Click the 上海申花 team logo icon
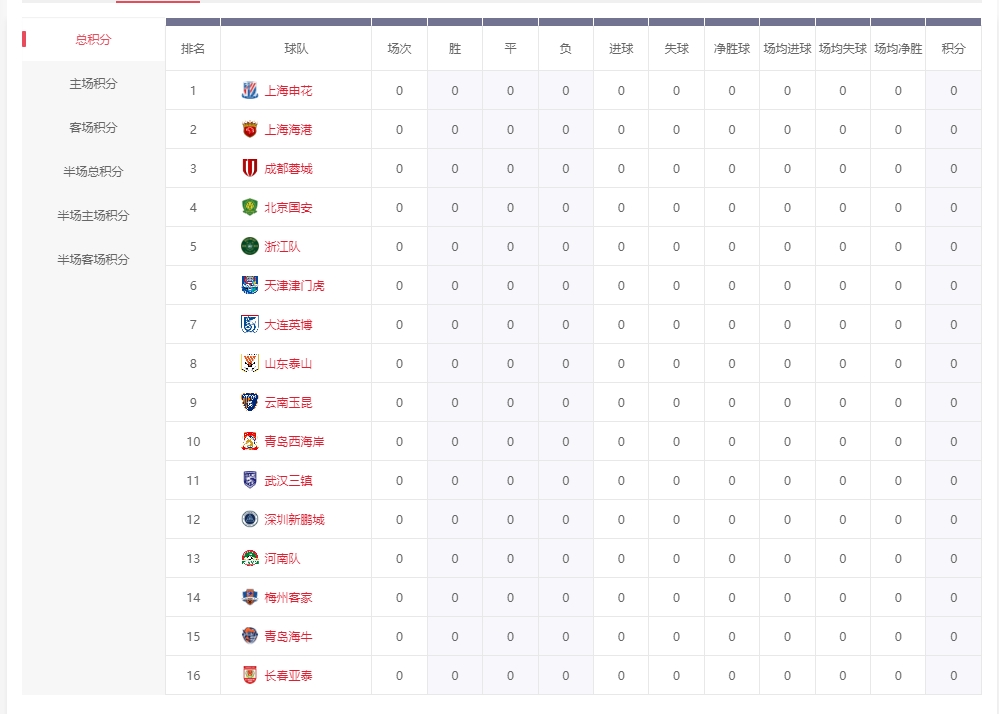999x714 pixels. [x=249, y=91]
